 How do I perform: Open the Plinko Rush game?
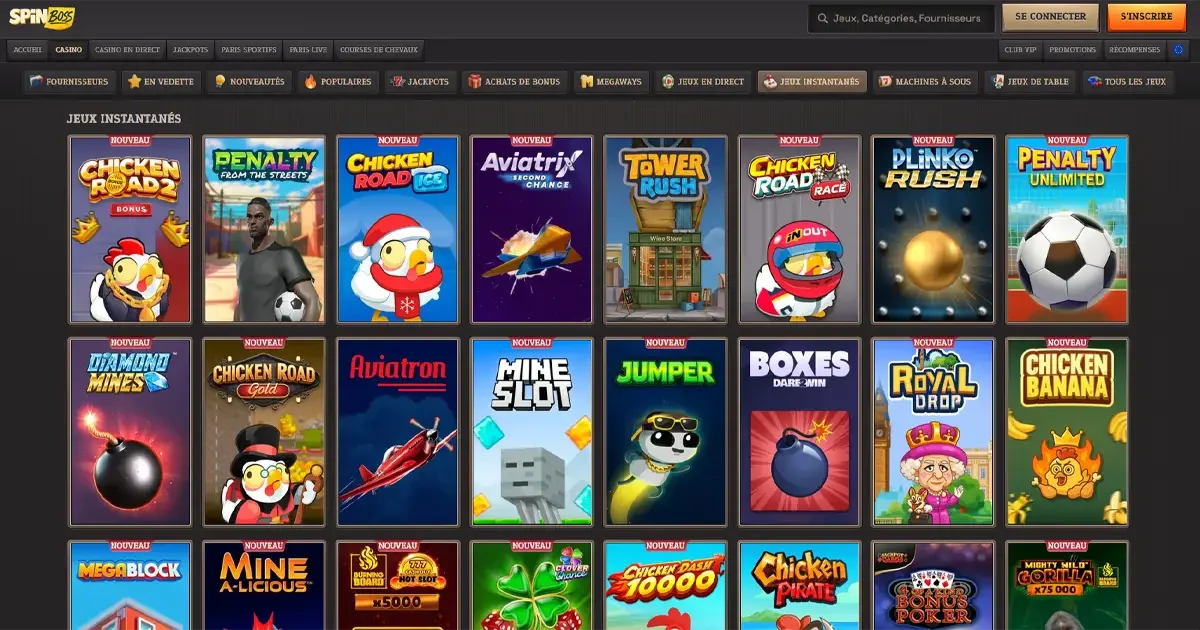[934, 230]
